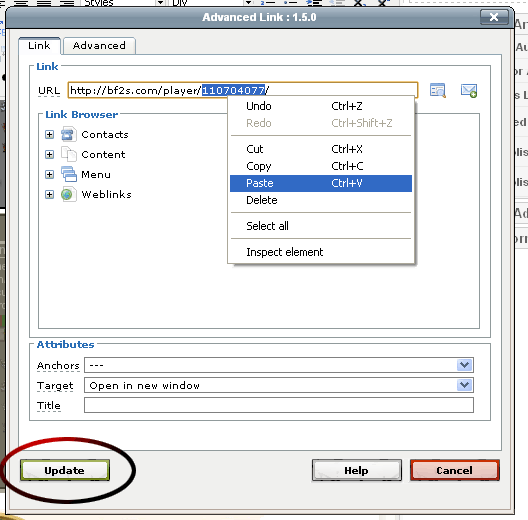The height and width of the screenshot is (520, 528).
Task: Expand the Weblinks tree node
Action: click(50, 194)
